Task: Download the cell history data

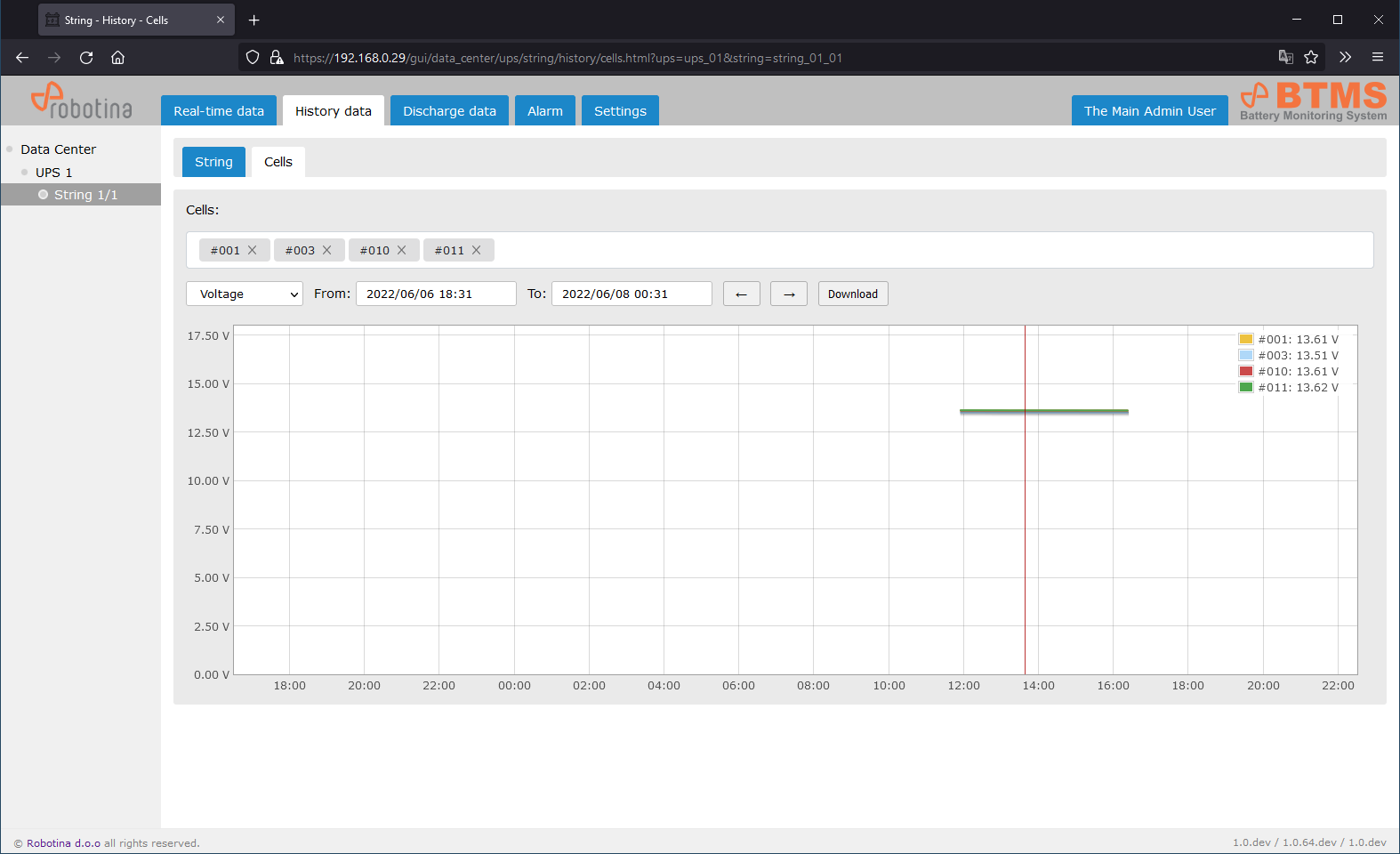Action: [x=852, y=294]
